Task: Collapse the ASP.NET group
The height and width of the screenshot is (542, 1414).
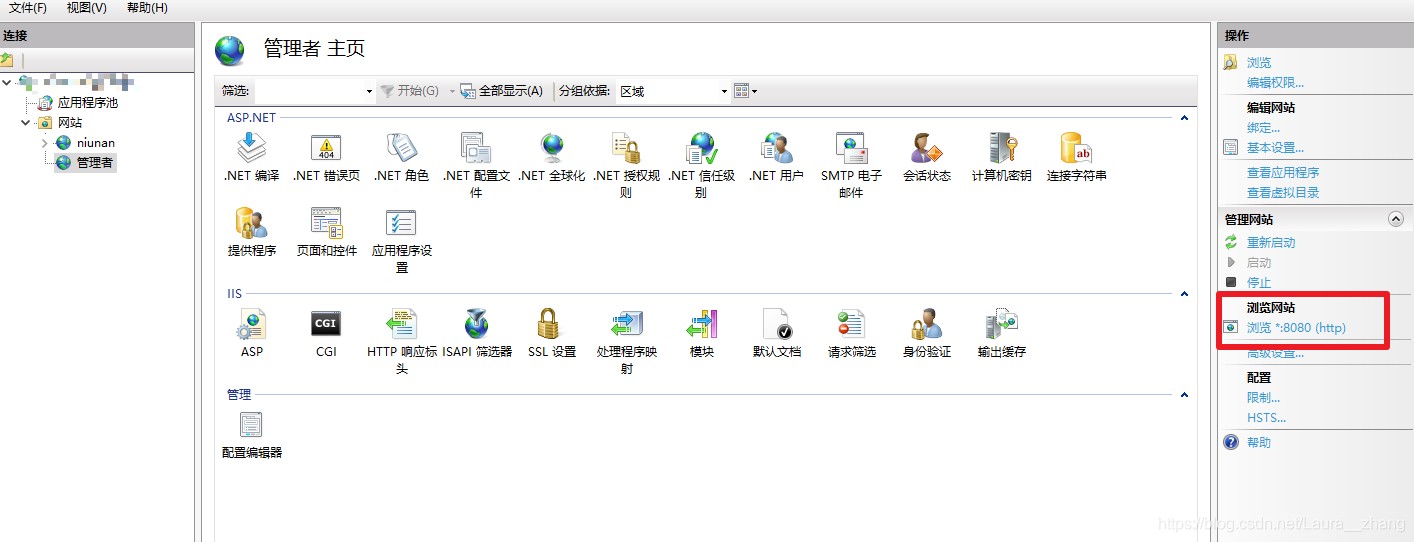Action: [1184, 118]
